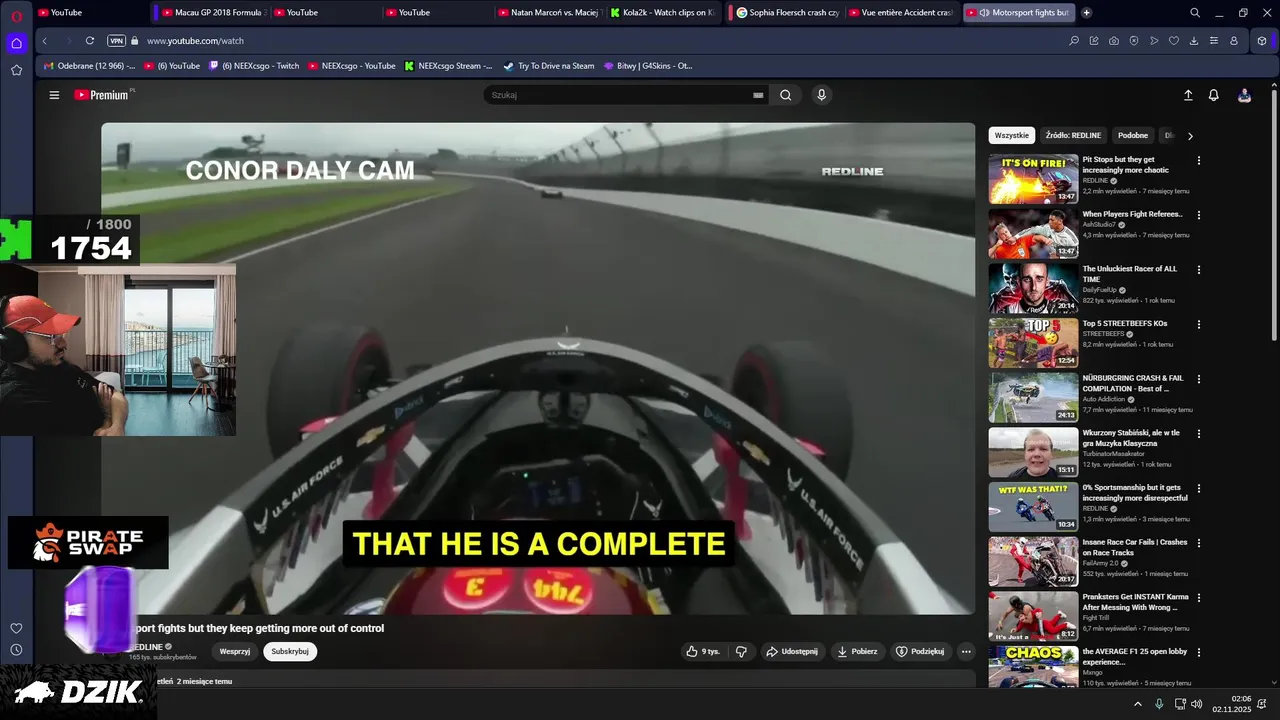
Task: Open the Easy Setup sliders icon
Action: 1214,41
